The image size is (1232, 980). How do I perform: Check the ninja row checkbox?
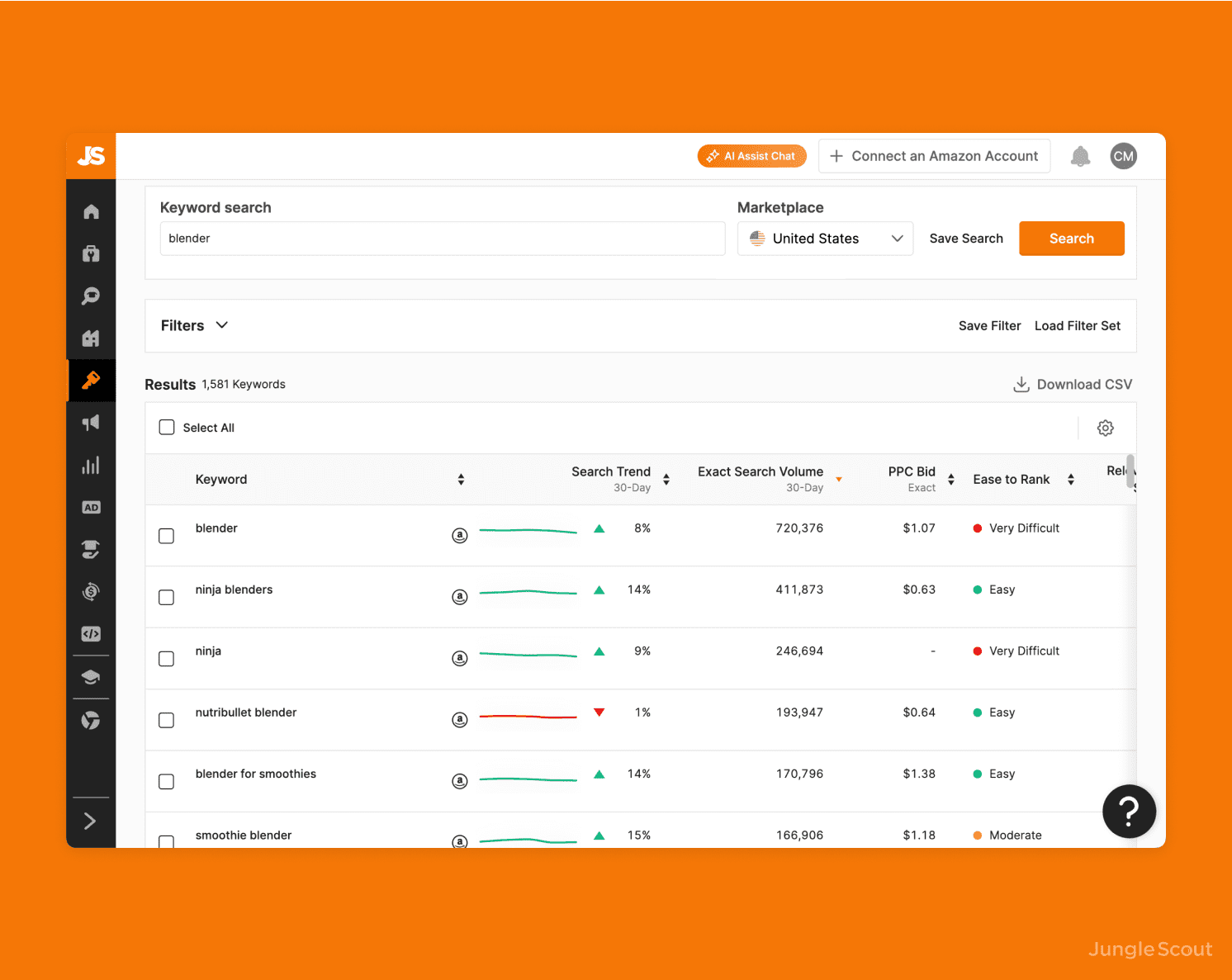(166, 659)
